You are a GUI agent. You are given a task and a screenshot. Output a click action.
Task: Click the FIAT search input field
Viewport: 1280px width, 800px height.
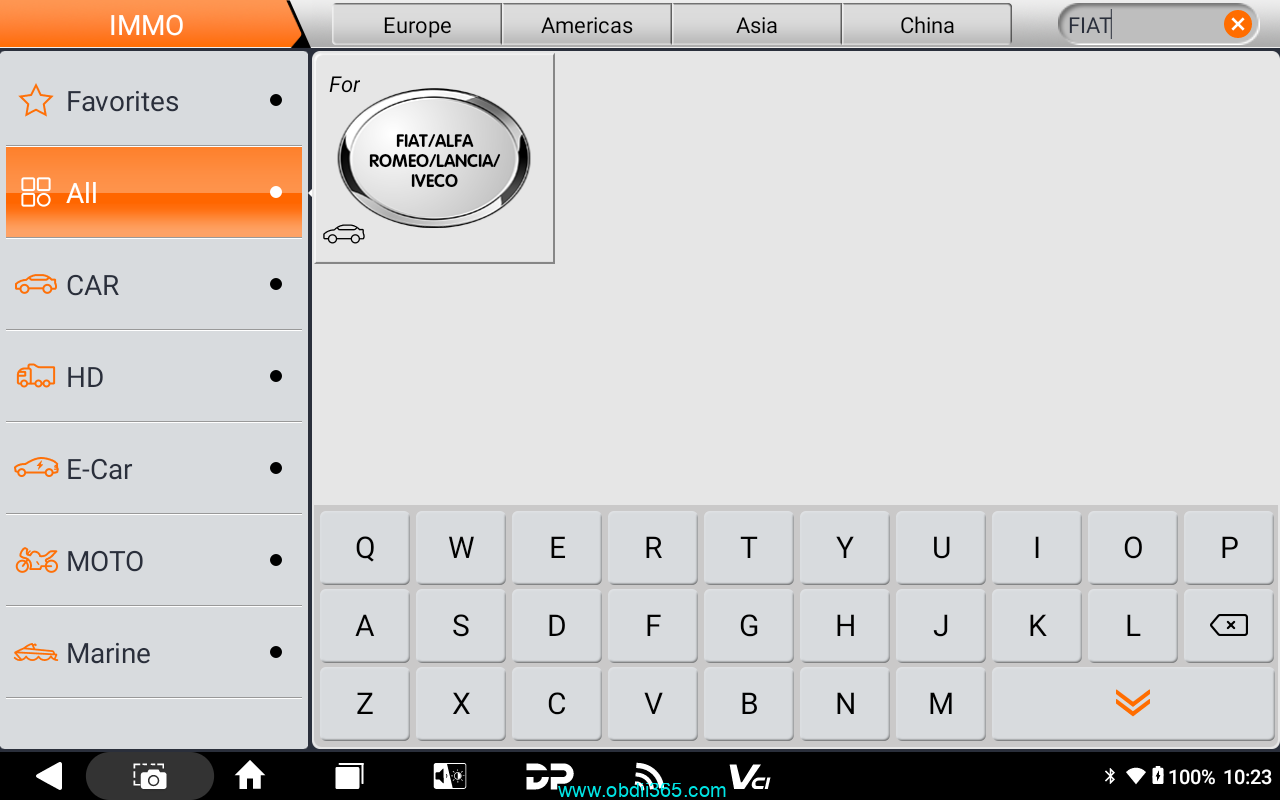pyautogui.click(x=1140, y=25)
